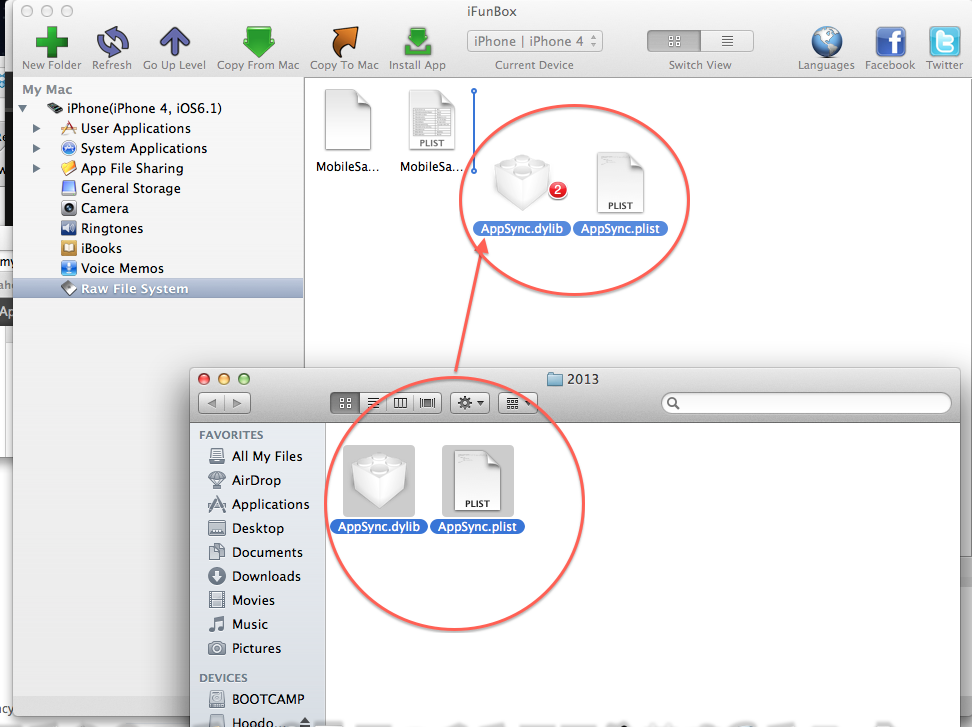
Task: Expand the System Applications tree node
Action: coord(37,148)
